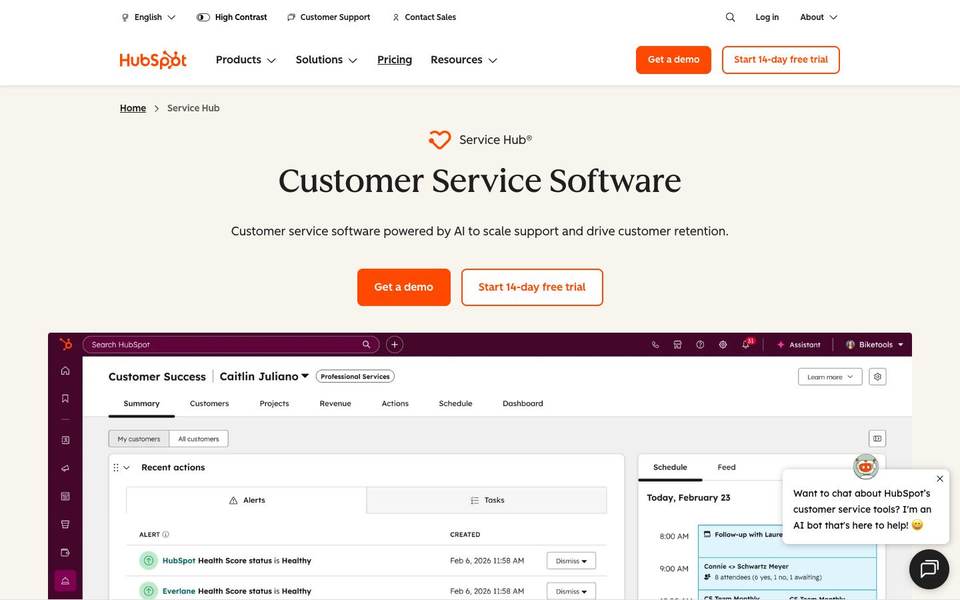Click the hero Start 14-day free trial button
This screenshot has height=600, width=960.
pos(532,287)
